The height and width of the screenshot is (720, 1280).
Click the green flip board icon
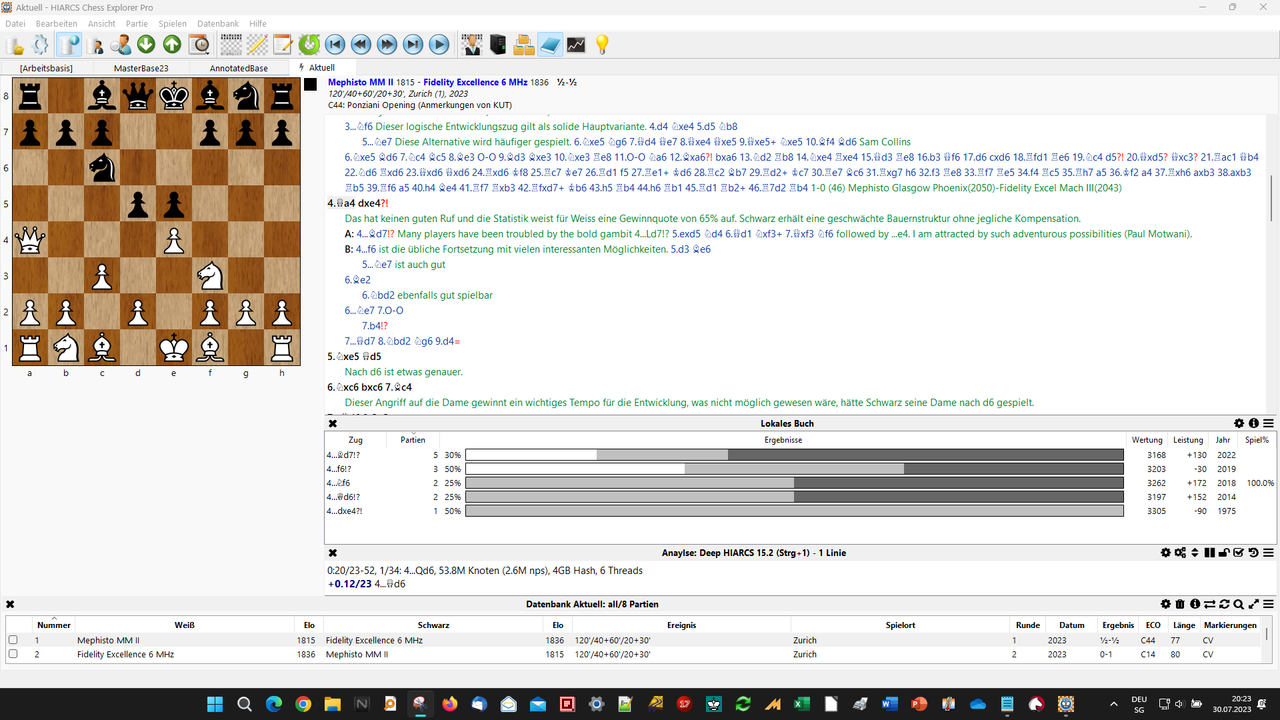click(x=309, y=44)
